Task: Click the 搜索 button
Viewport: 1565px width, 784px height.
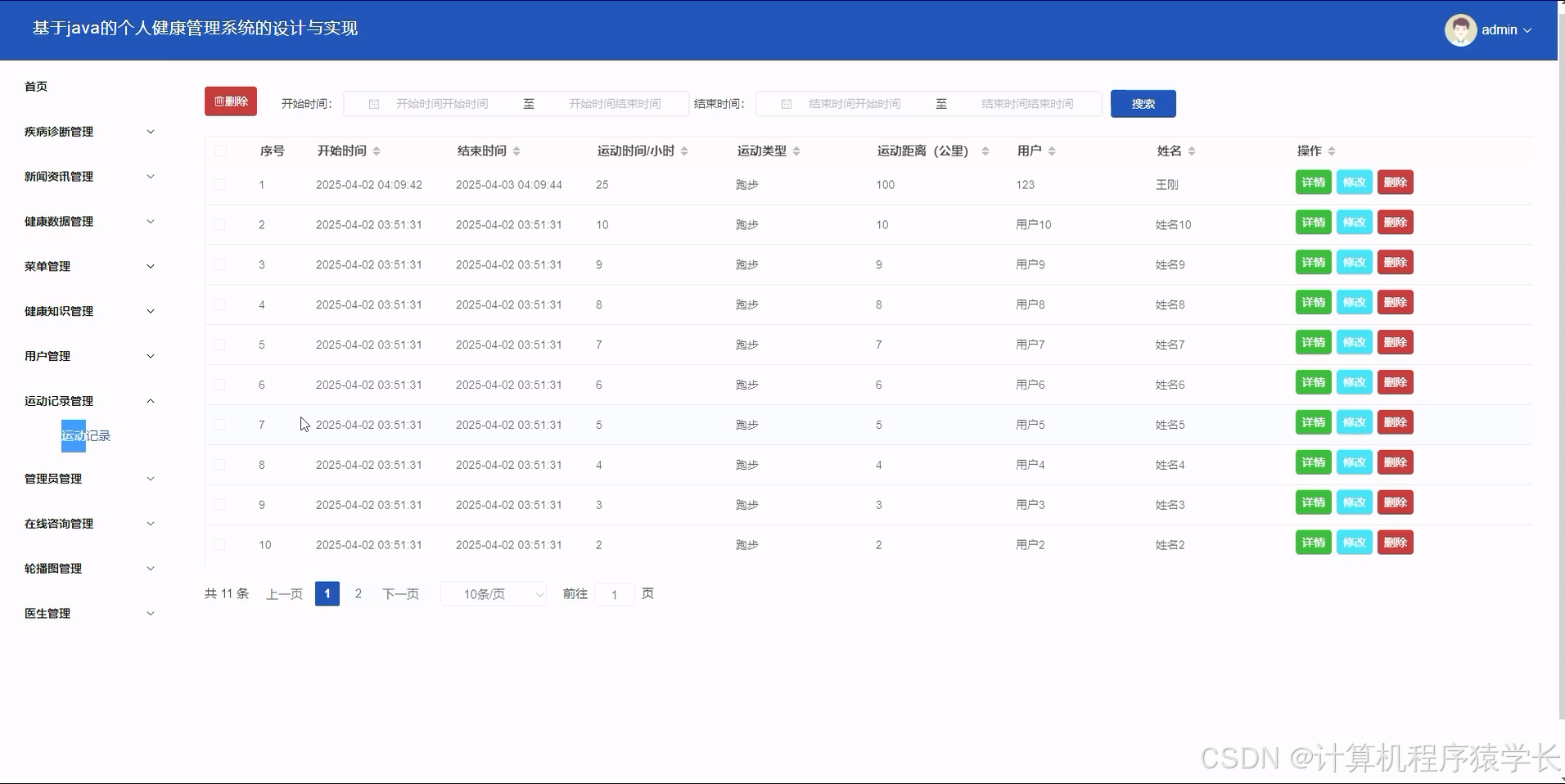Action: (x=1143, y=103)
